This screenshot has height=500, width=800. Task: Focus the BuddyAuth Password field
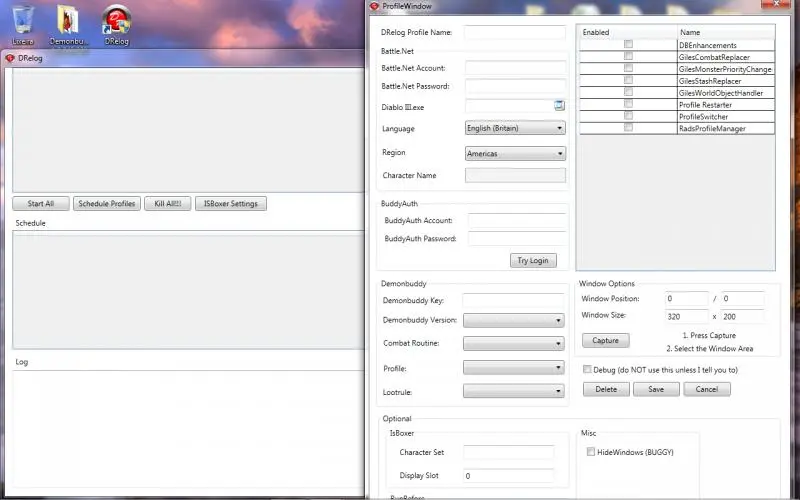click(x=517, y=238)
